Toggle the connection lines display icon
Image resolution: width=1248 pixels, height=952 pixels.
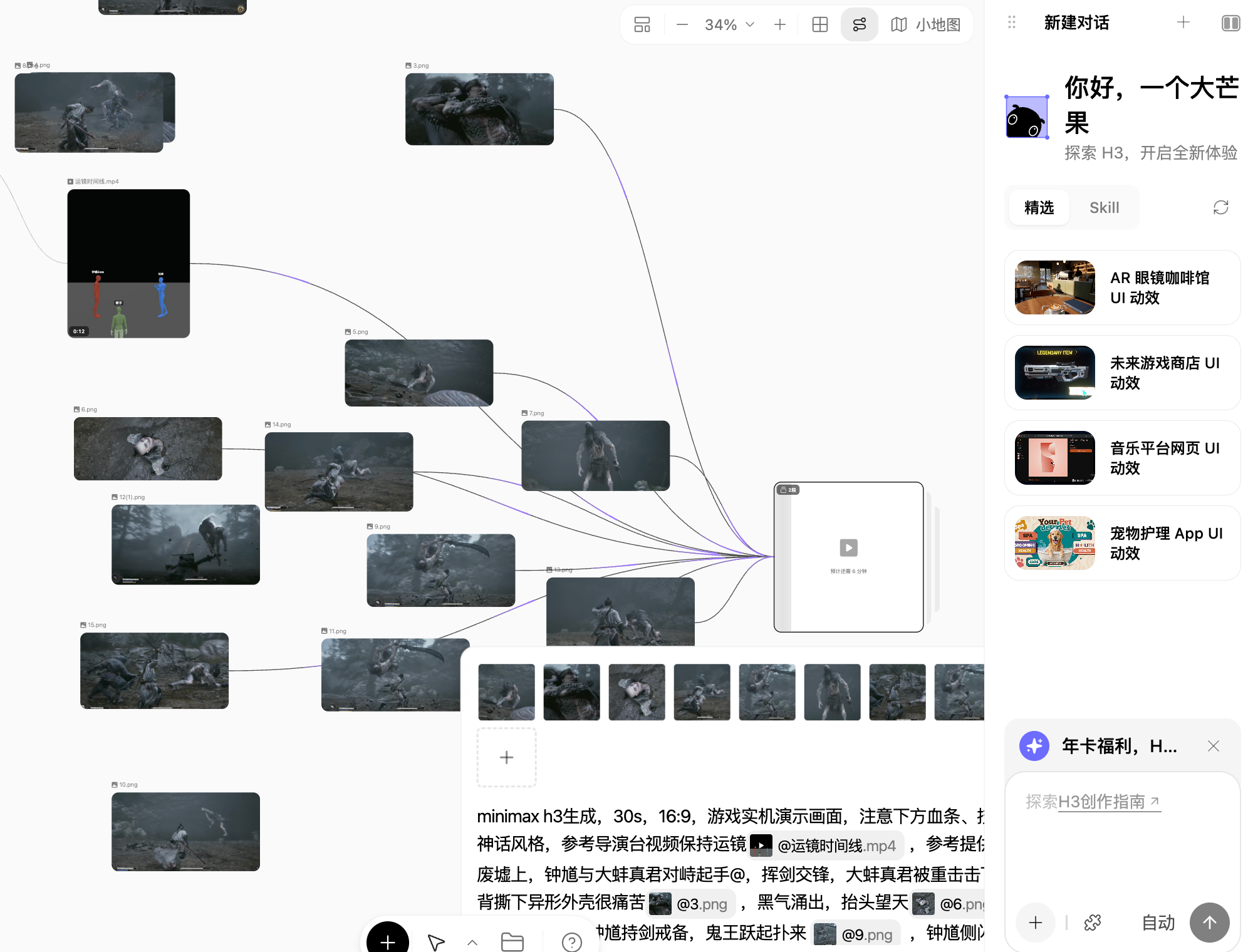859,24
